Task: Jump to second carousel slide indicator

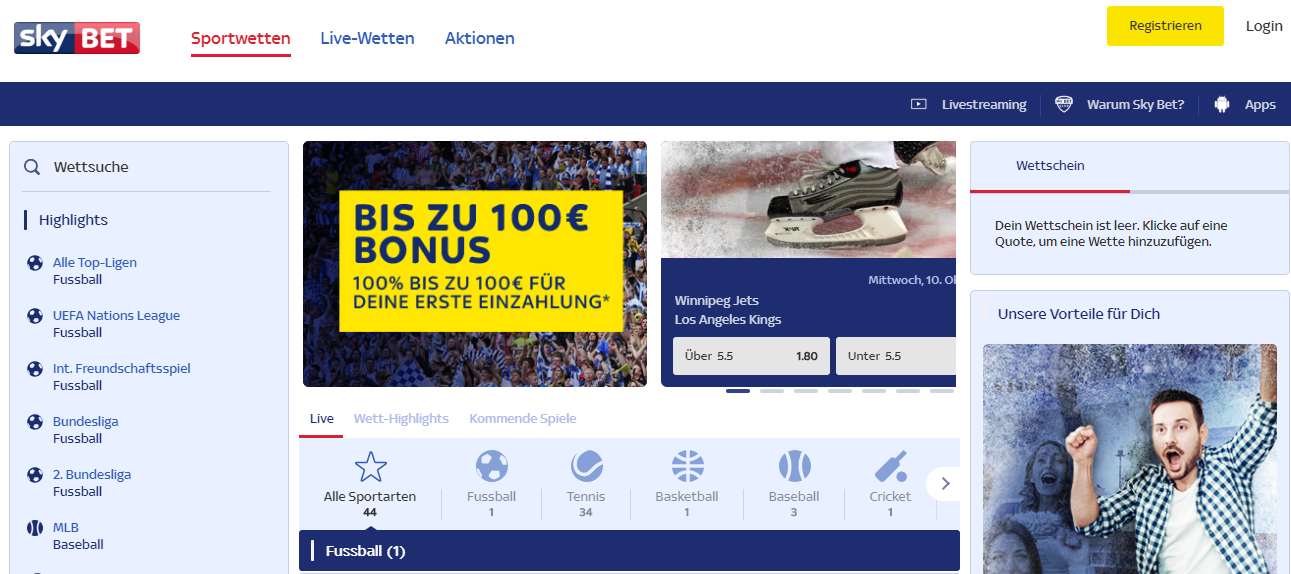Action: click(x=772, y=391)
